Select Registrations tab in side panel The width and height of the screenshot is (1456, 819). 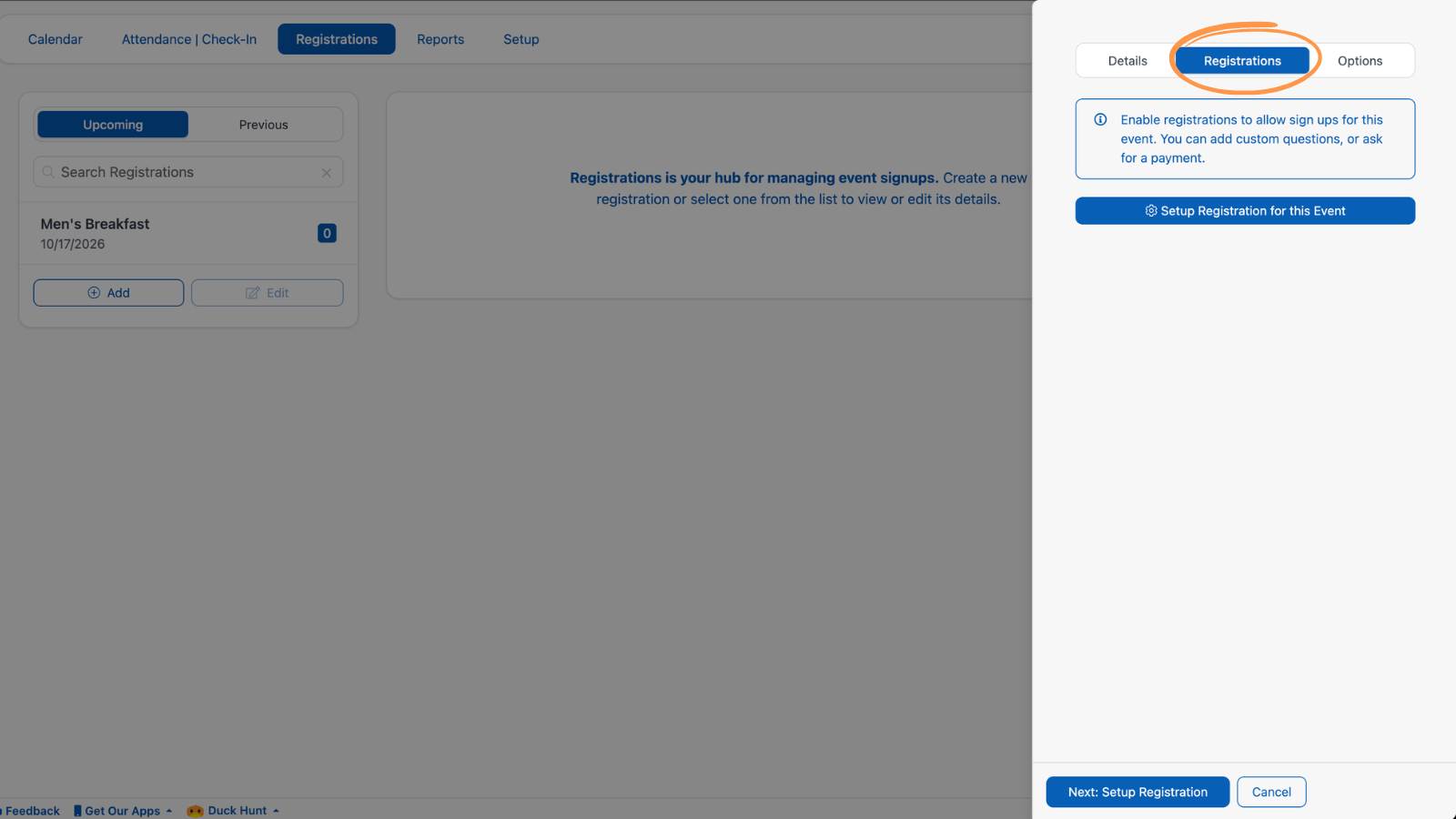click(x=1242, y=61)
